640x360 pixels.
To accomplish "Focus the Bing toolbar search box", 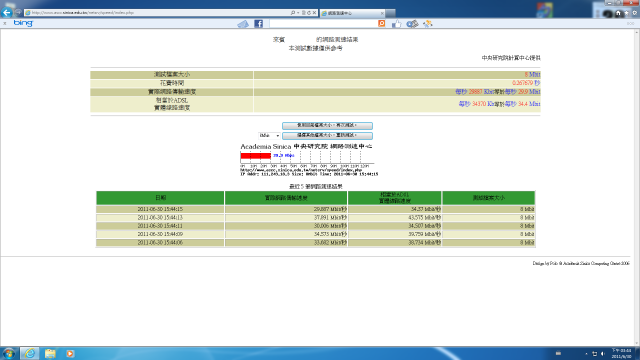I will point(323,24).
